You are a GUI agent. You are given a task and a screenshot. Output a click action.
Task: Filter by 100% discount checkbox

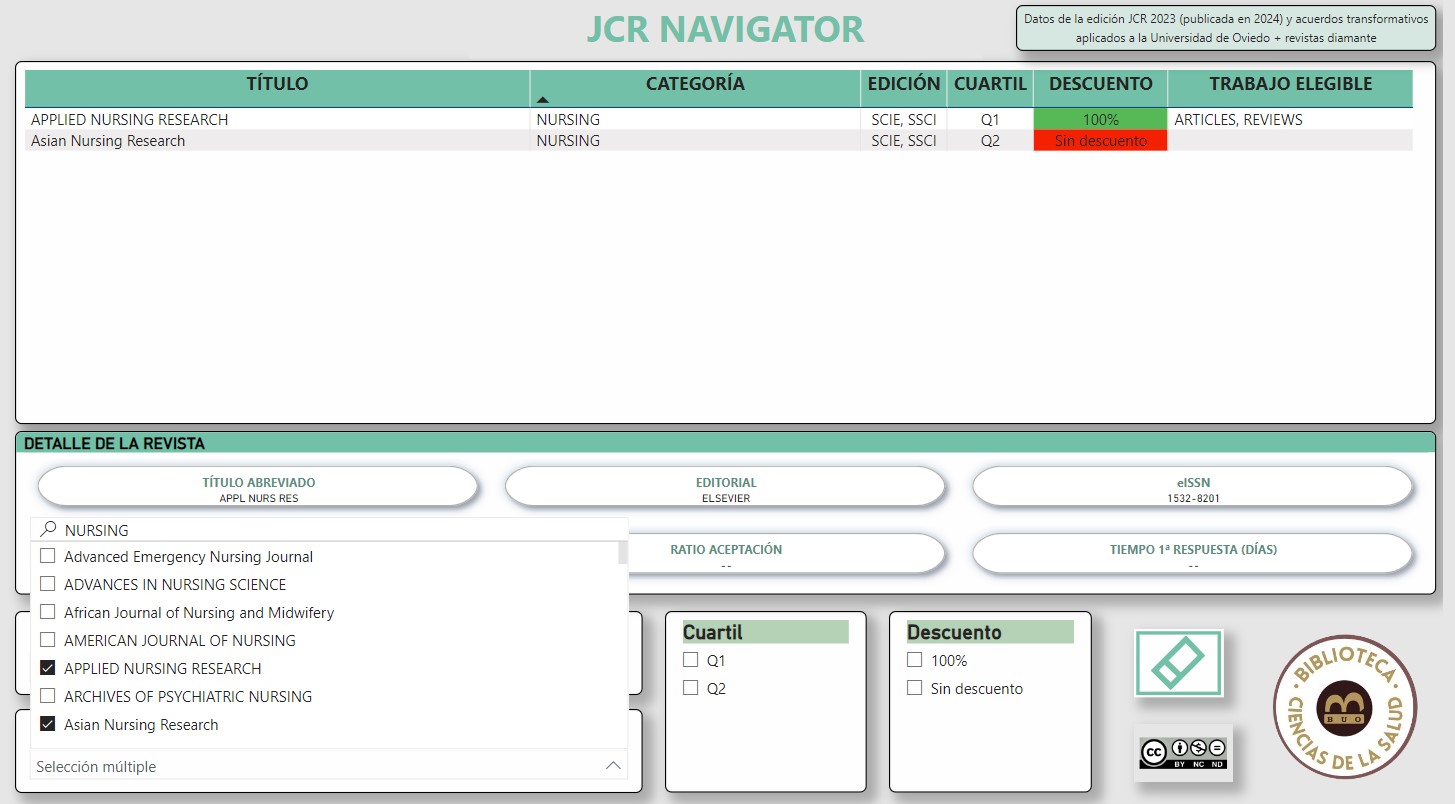point(914,660)
